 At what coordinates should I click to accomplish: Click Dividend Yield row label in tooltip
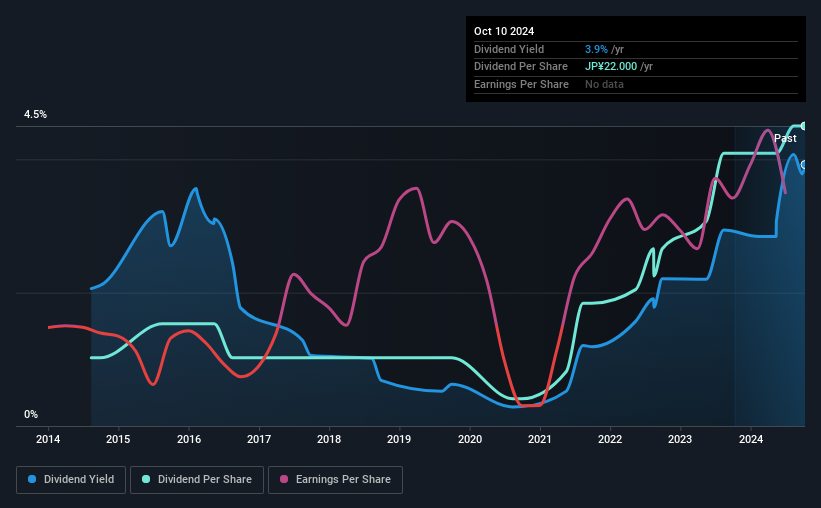coord(509,49)
